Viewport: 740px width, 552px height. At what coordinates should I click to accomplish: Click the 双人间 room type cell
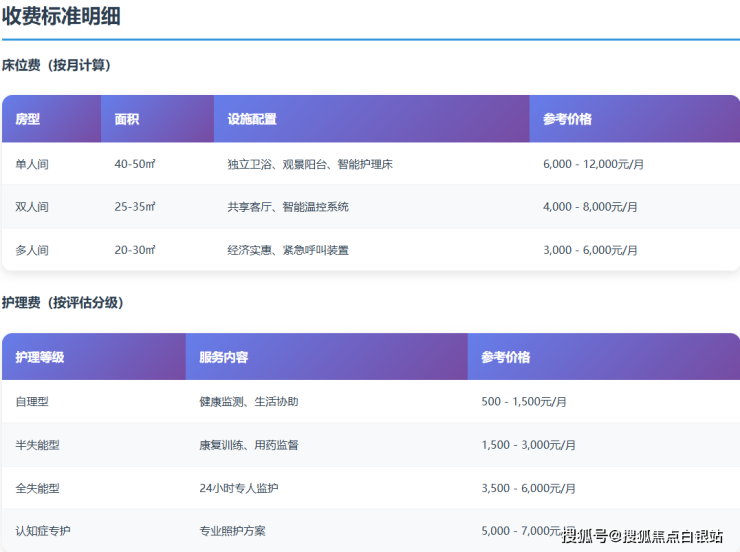pyautogui.click(x=32, y=207)
